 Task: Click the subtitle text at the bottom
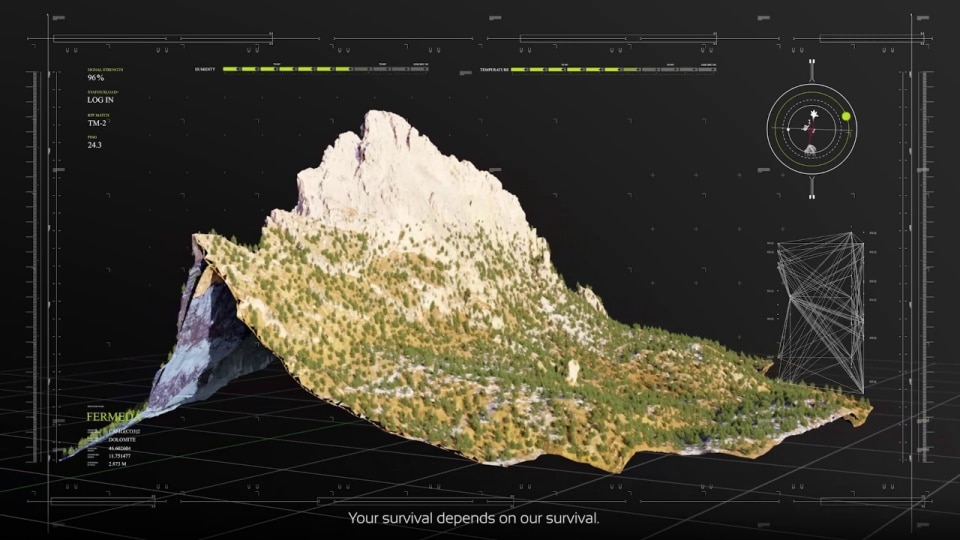coord(473,518)
